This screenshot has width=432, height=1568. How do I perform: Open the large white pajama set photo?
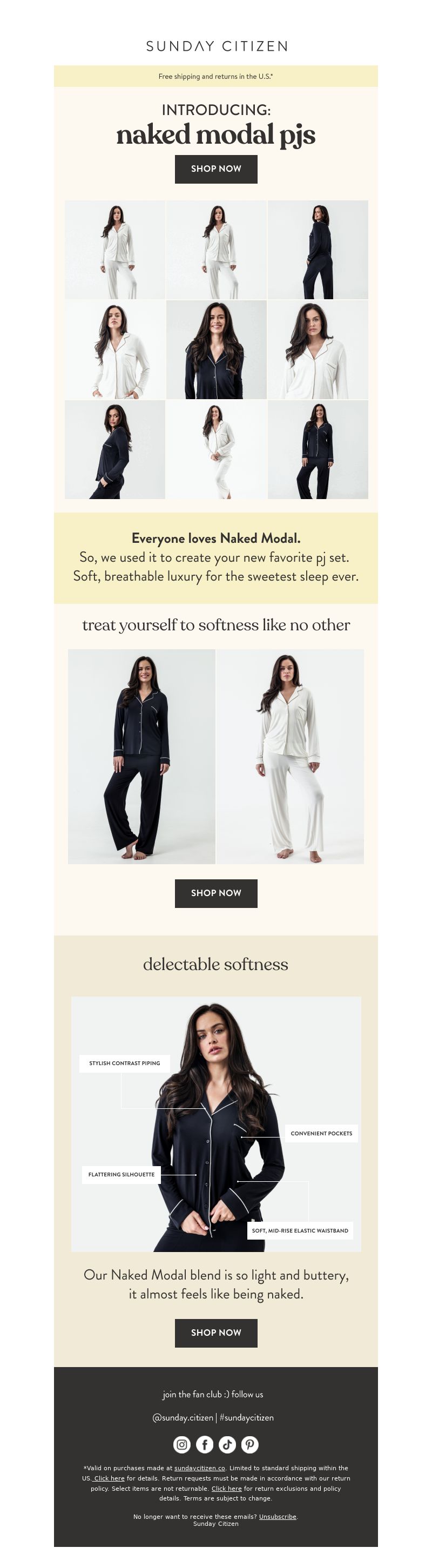tap(290, 756)
